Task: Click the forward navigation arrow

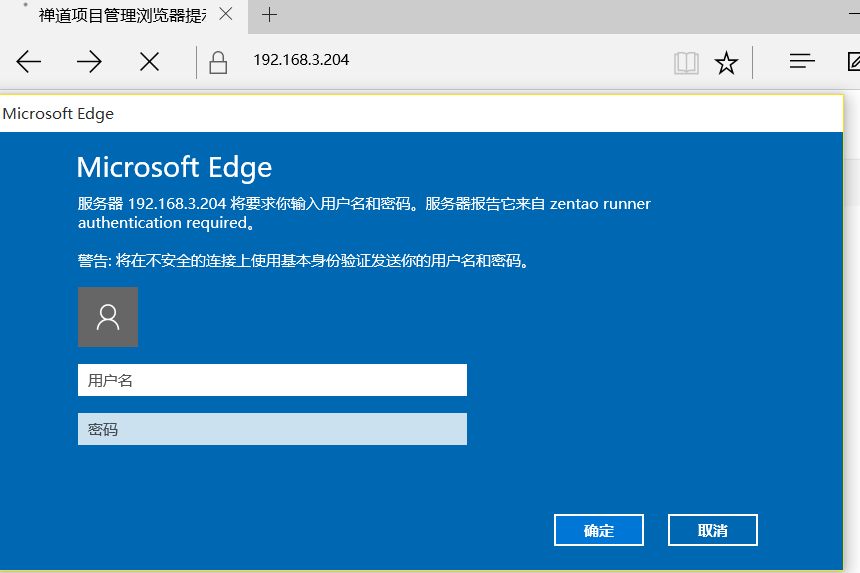Action: click(x=89, y=62)
